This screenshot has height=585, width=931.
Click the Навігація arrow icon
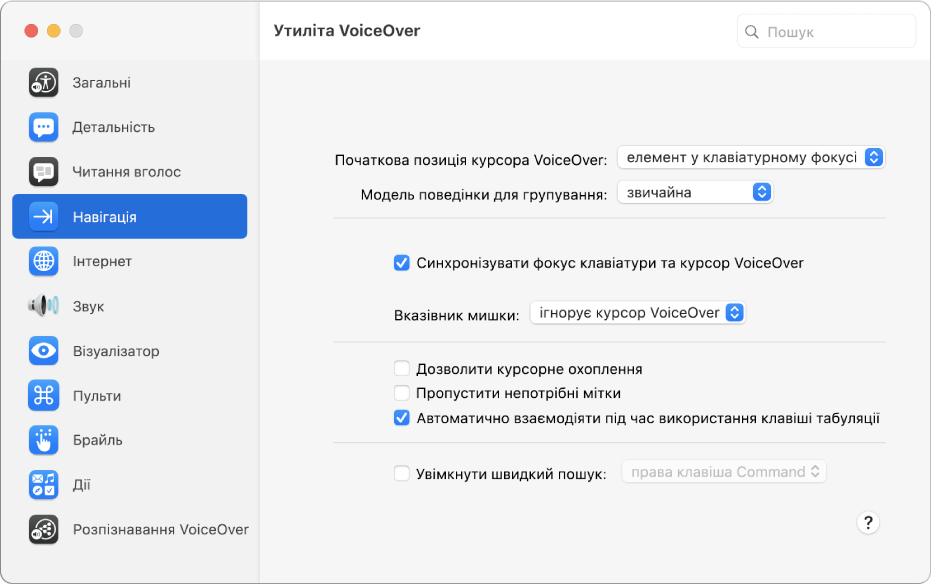coord(43,216)
